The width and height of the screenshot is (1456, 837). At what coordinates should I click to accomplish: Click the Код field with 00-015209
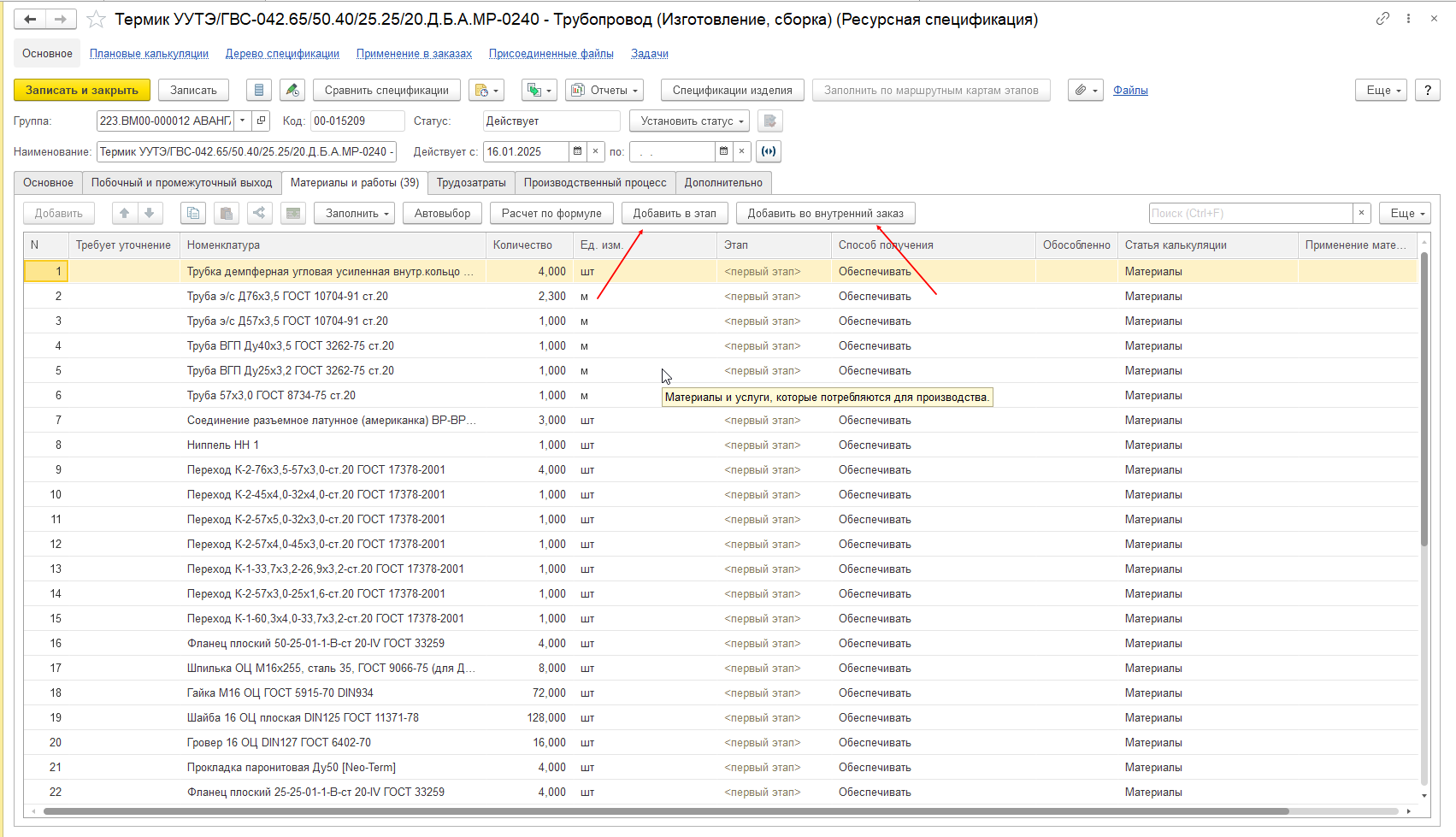click(357, 121)
